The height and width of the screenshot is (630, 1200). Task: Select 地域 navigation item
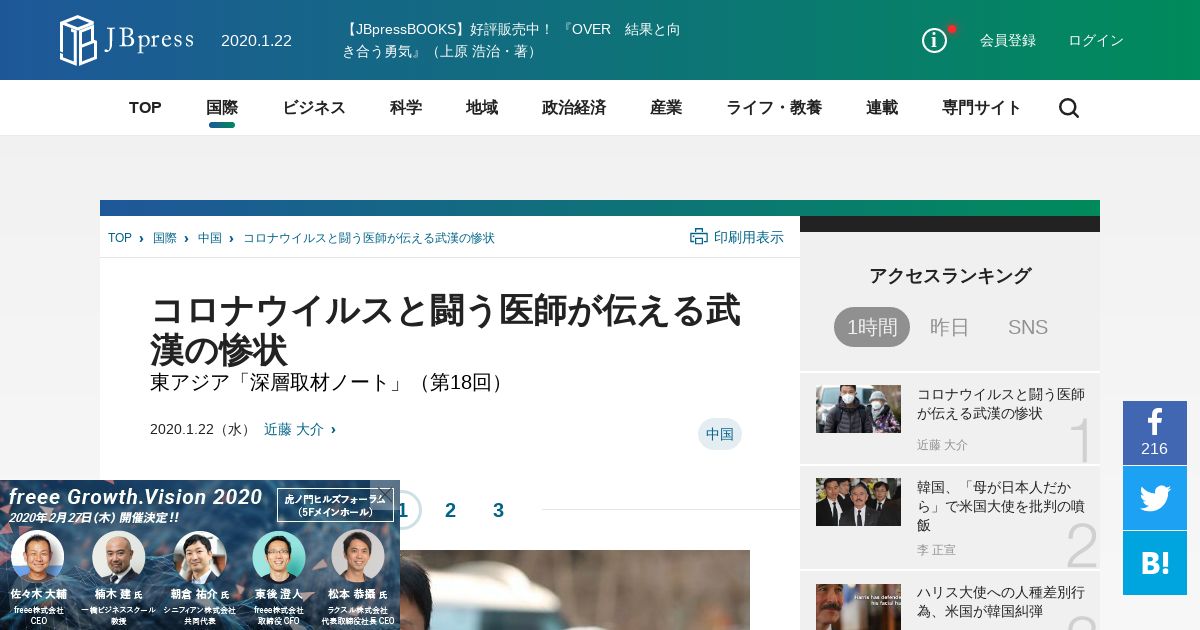tap(482, 108)
